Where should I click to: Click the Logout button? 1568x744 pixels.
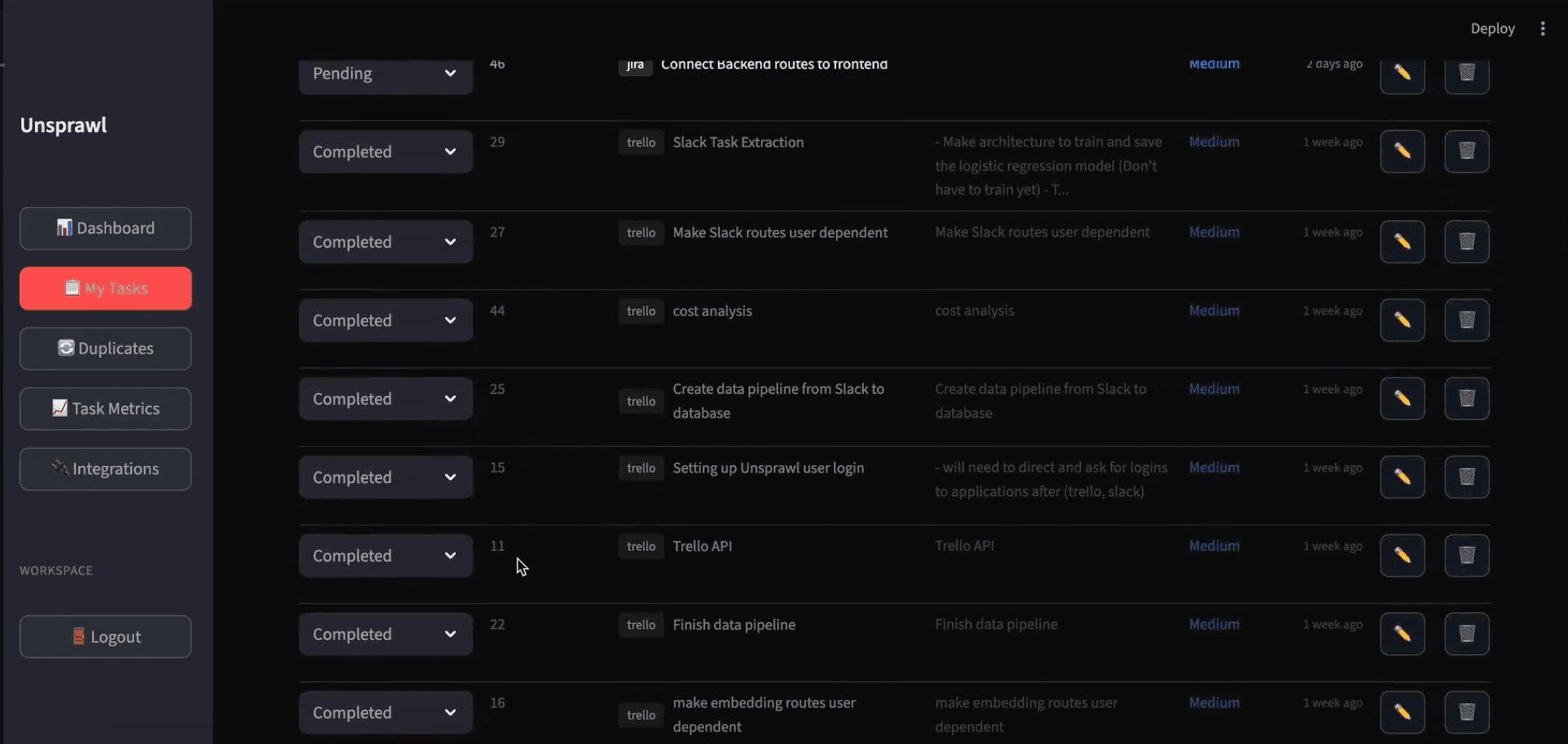point(105,635)
